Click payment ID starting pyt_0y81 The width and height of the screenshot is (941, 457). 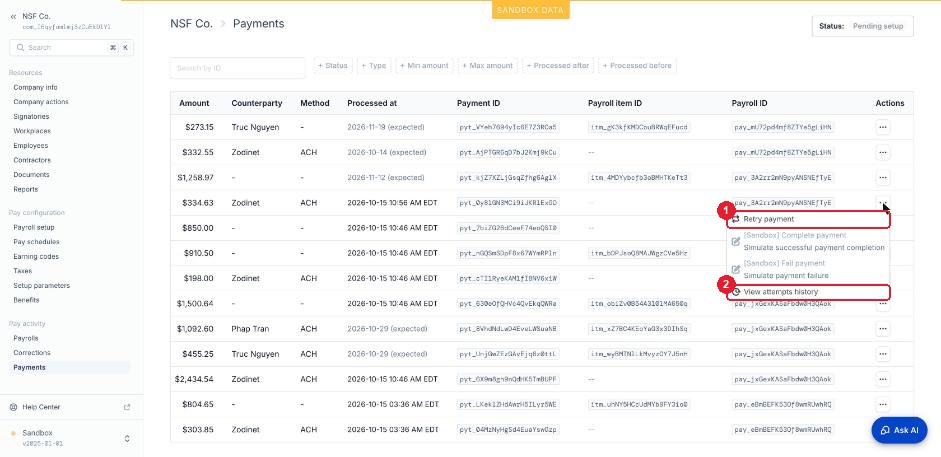[508, 203]
